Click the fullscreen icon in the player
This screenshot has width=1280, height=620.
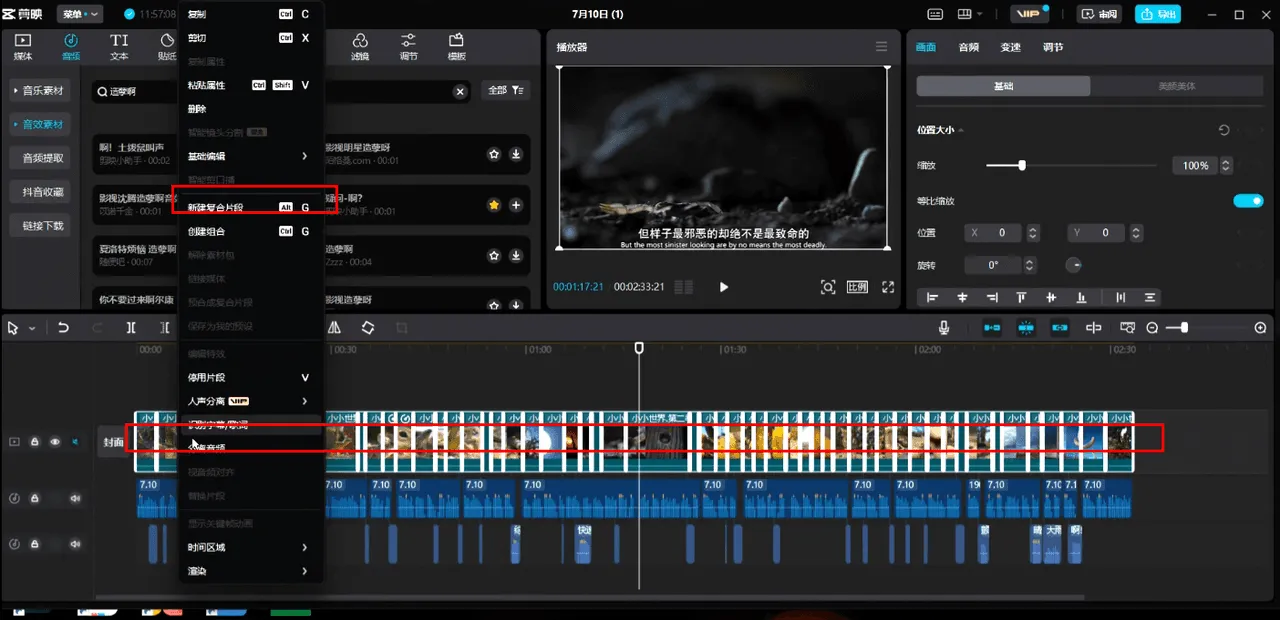coord(888,287)
